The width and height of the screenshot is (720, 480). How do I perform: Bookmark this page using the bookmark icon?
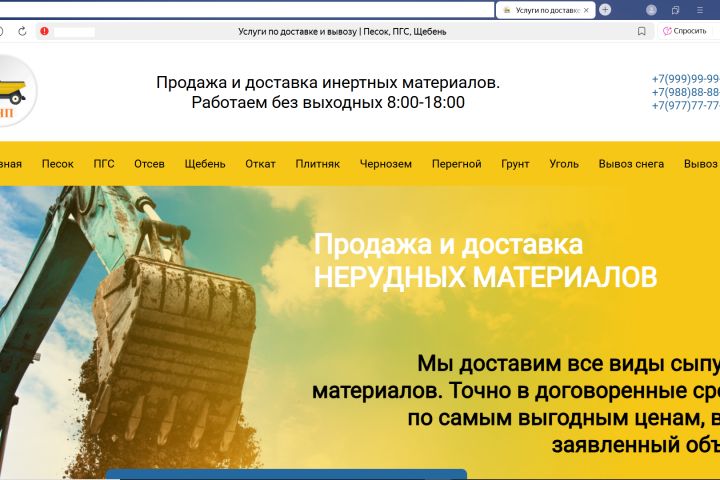click(x=641, y=31)
